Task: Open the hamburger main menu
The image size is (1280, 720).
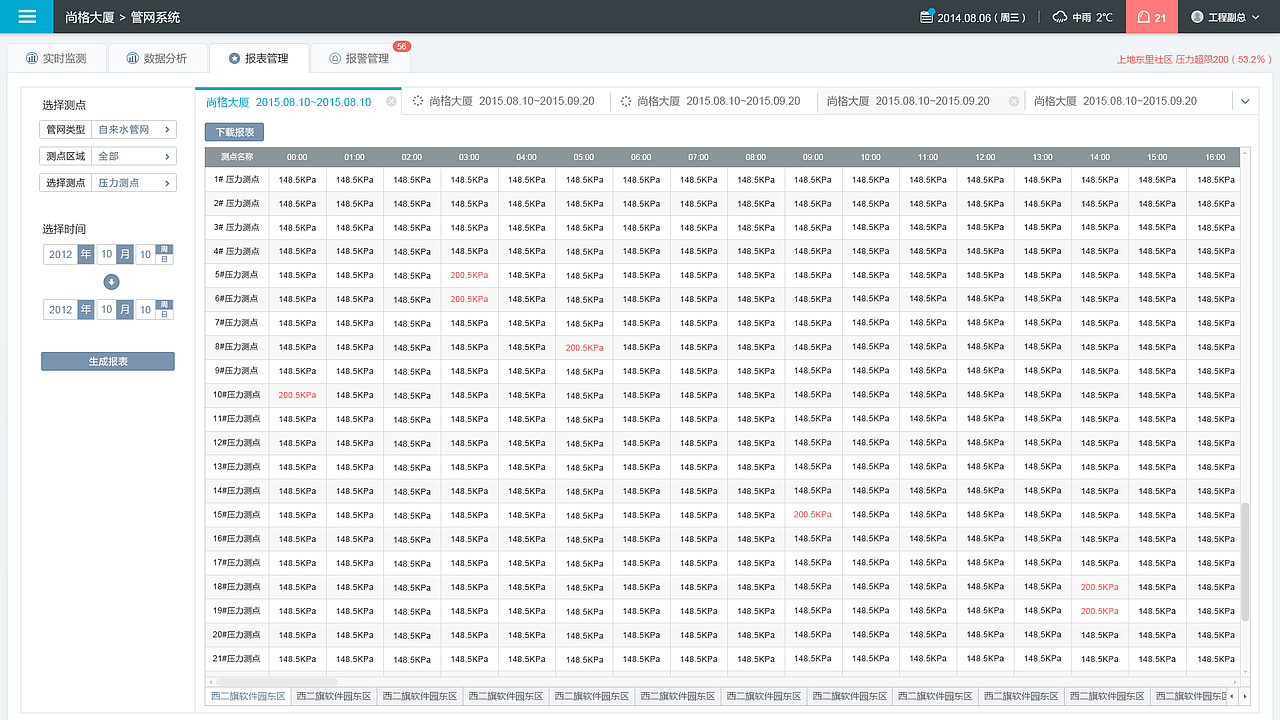Action: (27, 17)
